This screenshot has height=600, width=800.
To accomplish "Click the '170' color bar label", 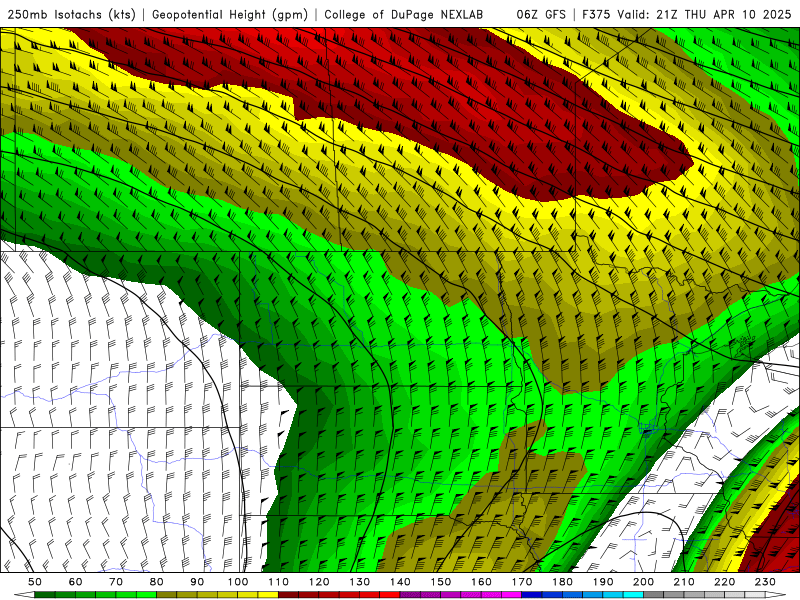I will point(522,582).
